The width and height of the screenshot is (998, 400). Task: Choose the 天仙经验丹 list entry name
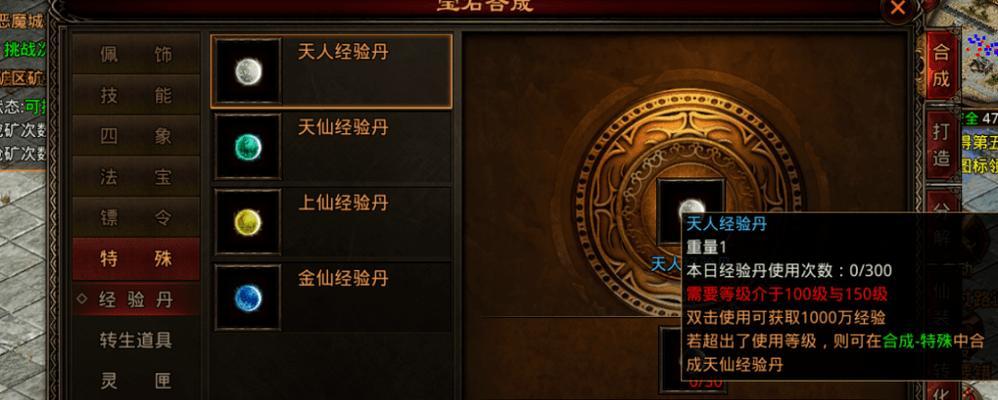point(343,127)
